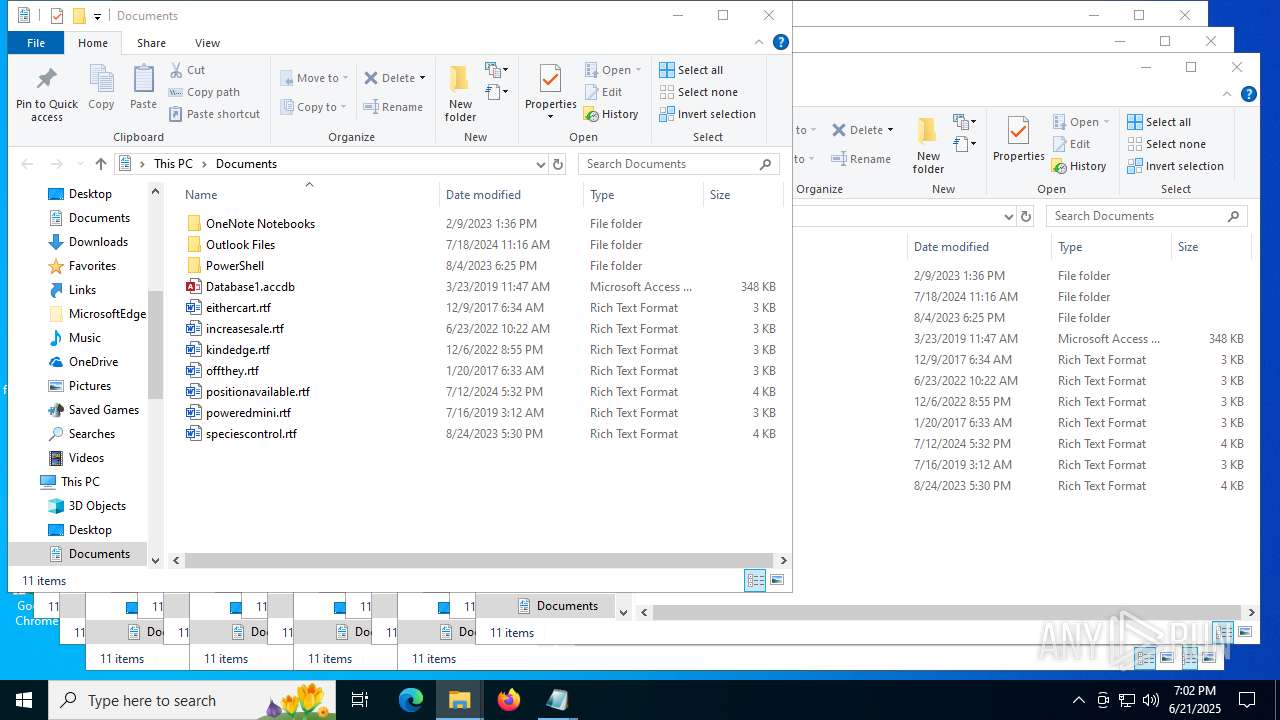The image size is (1280, 720).
Task: Collapse the ribbon with the chevron beside Help
Action: tap(759, 42)
